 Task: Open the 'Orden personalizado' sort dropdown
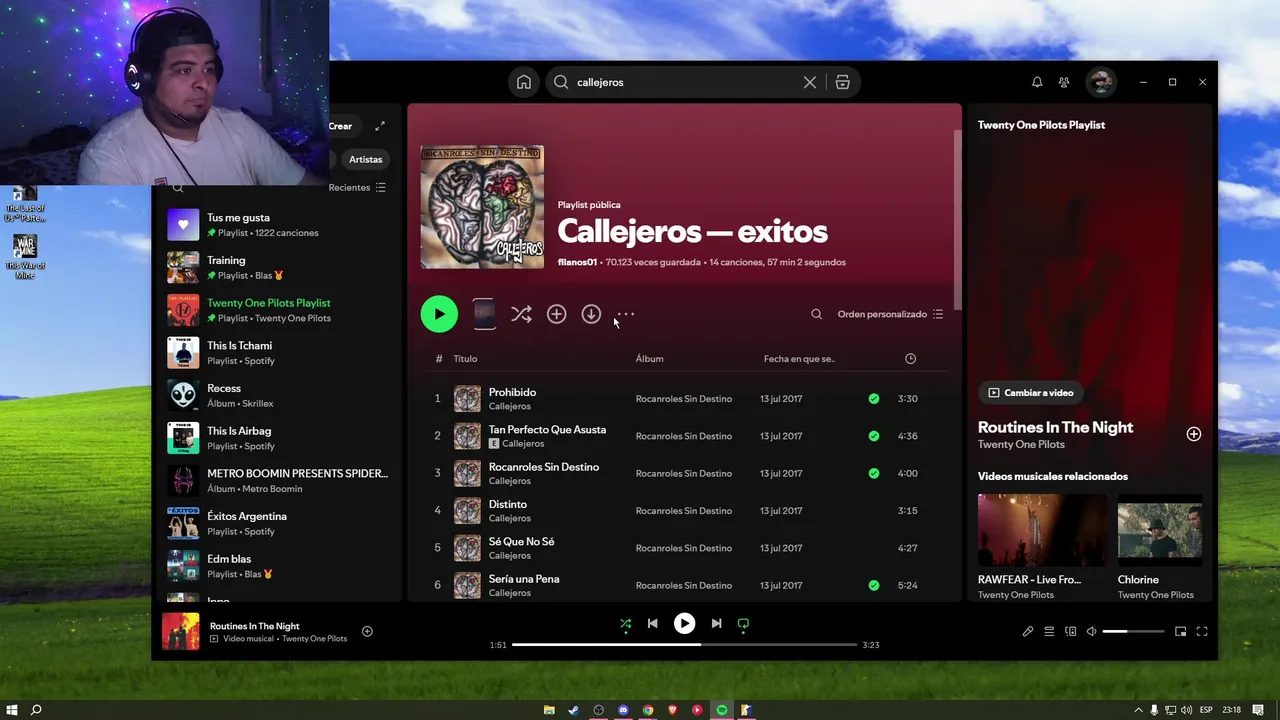tap(890, 314)
